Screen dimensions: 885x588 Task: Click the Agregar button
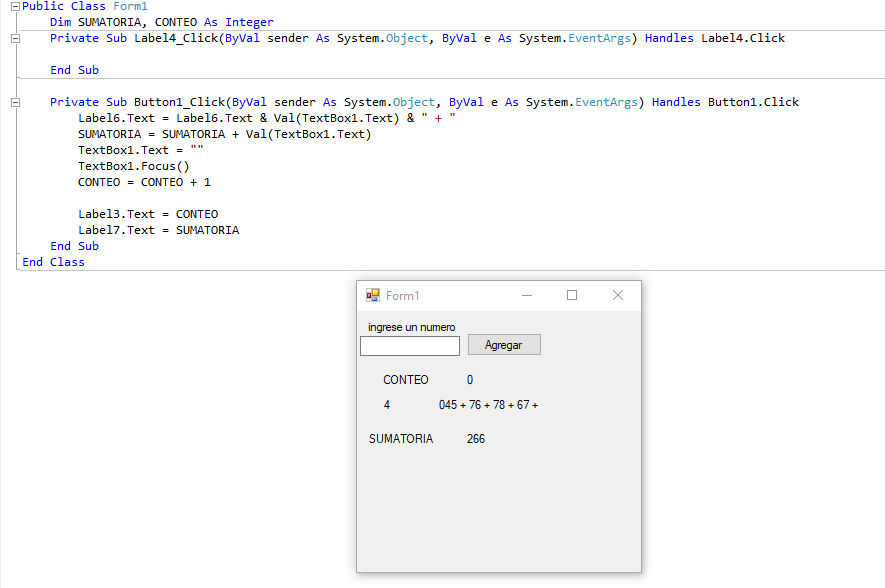(x=504, y=345)
